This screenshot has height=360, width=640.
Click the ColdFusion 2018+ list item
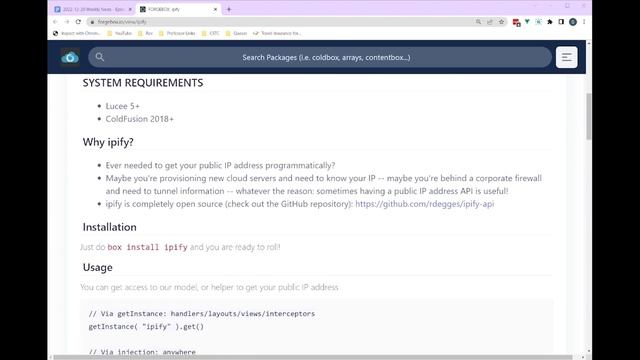point(140,119)
